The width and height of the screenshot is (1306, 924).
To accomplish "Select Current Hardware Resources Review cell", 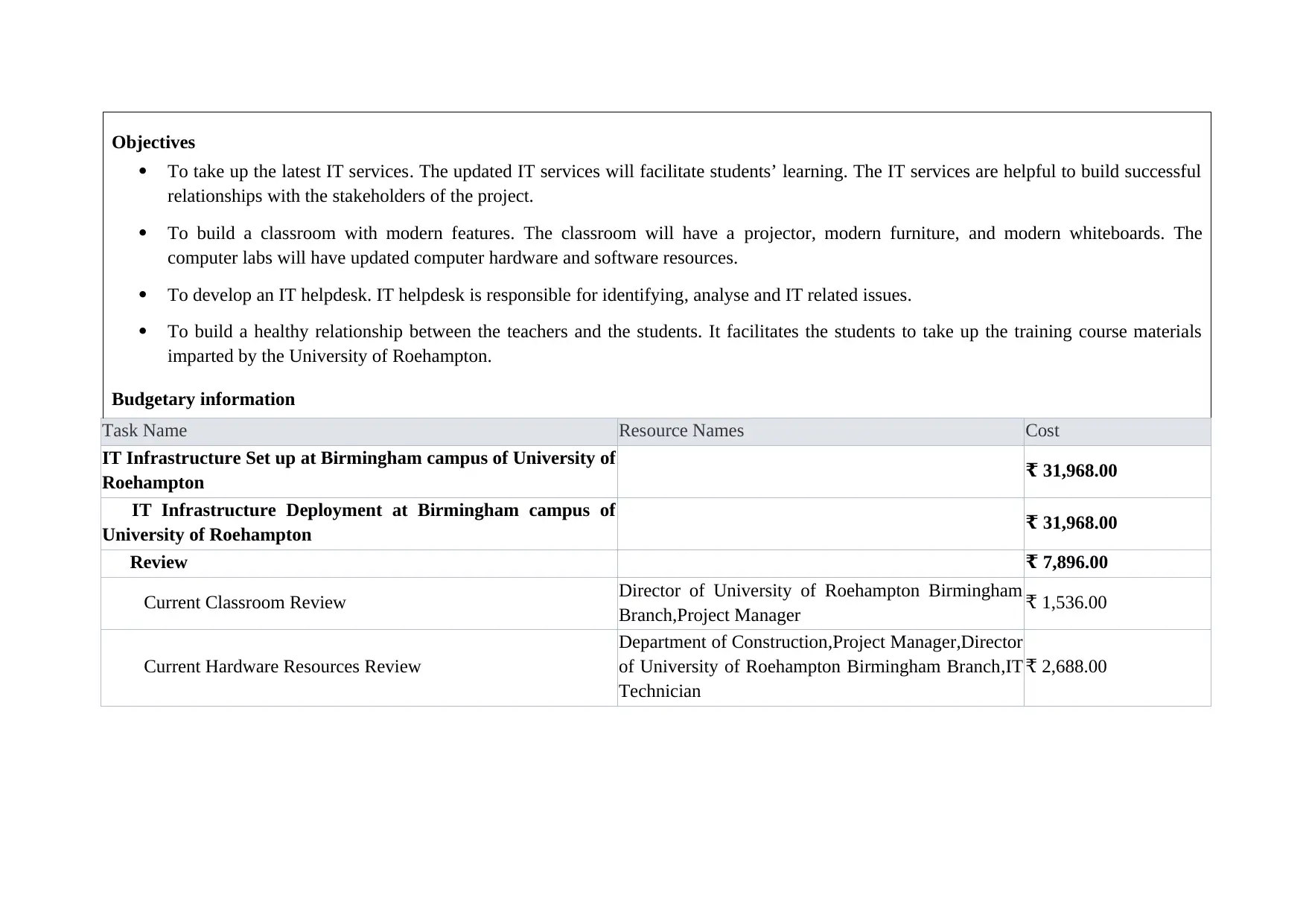I will pyautogui.click(x=359, y=666).
